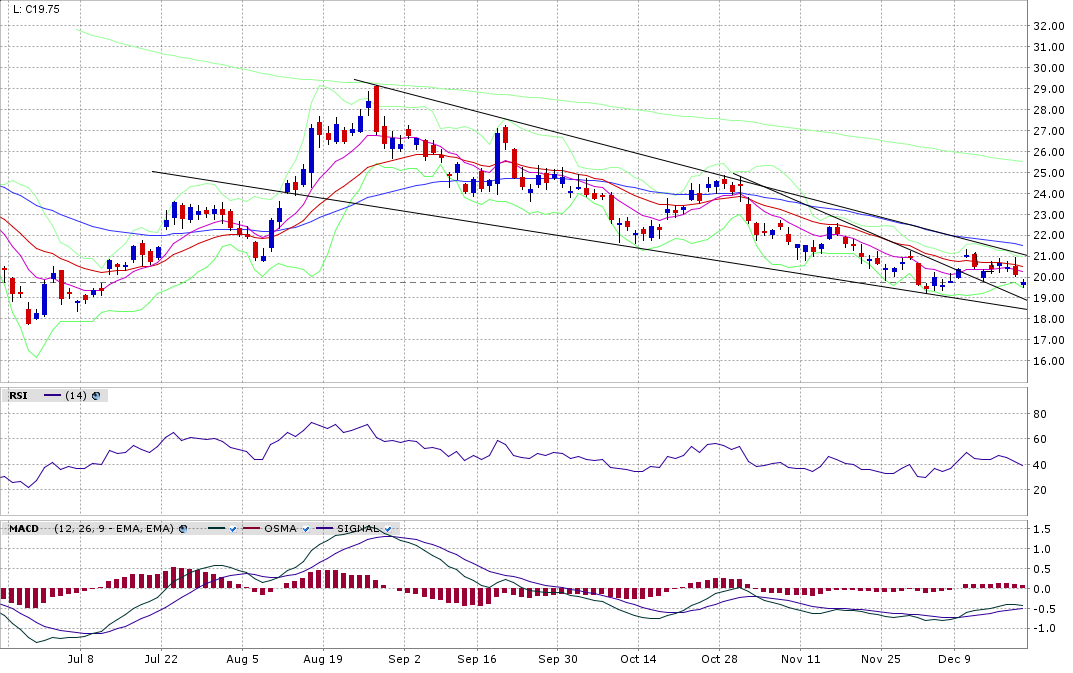Screen dimensions: 1073x673
Task: Toggle the SIGNAL line checkbox
Action: click(x=386, y=528)
